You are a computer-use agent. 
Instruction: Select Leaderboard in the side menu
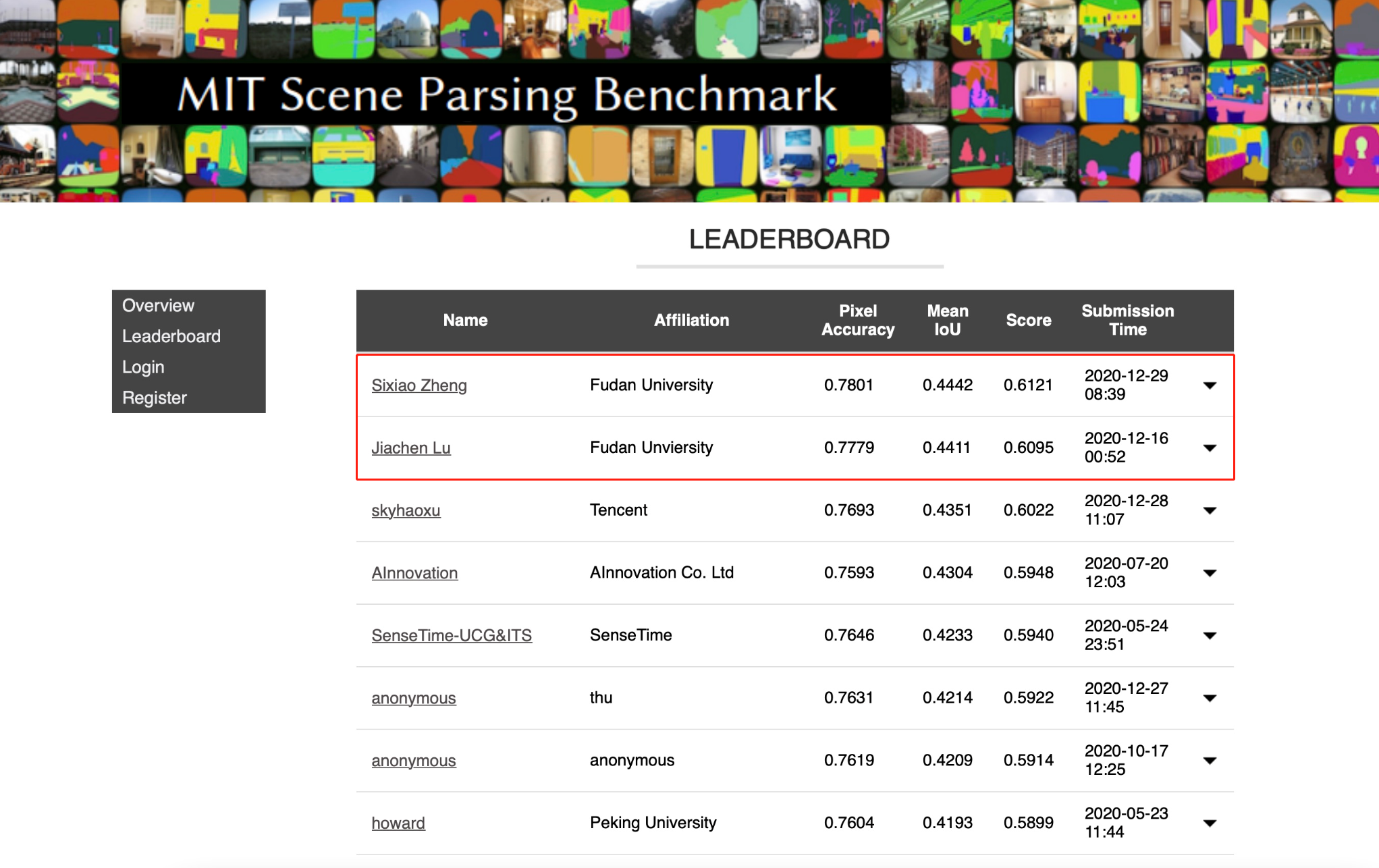click(171, 336)
